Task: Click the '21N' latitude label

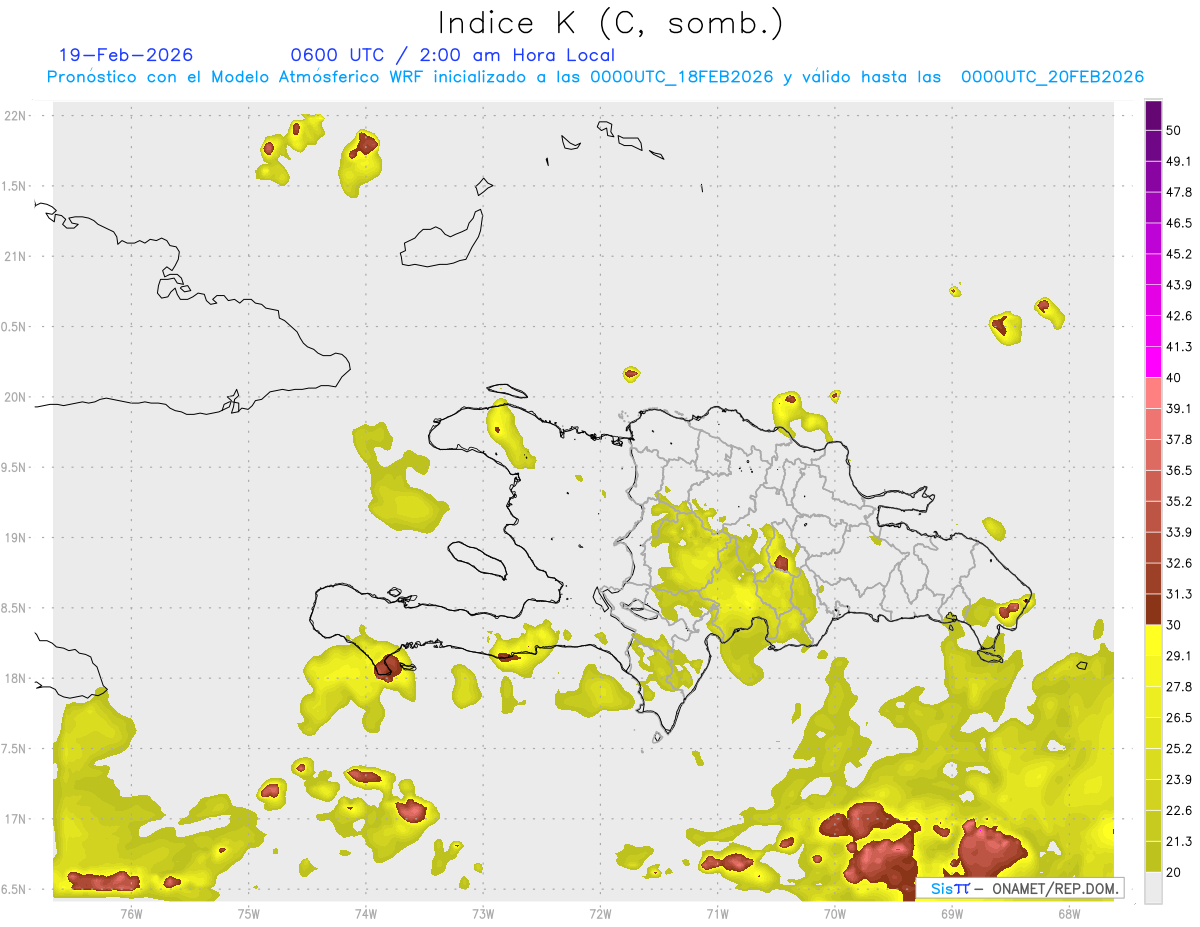Action: tap(15, 256)
